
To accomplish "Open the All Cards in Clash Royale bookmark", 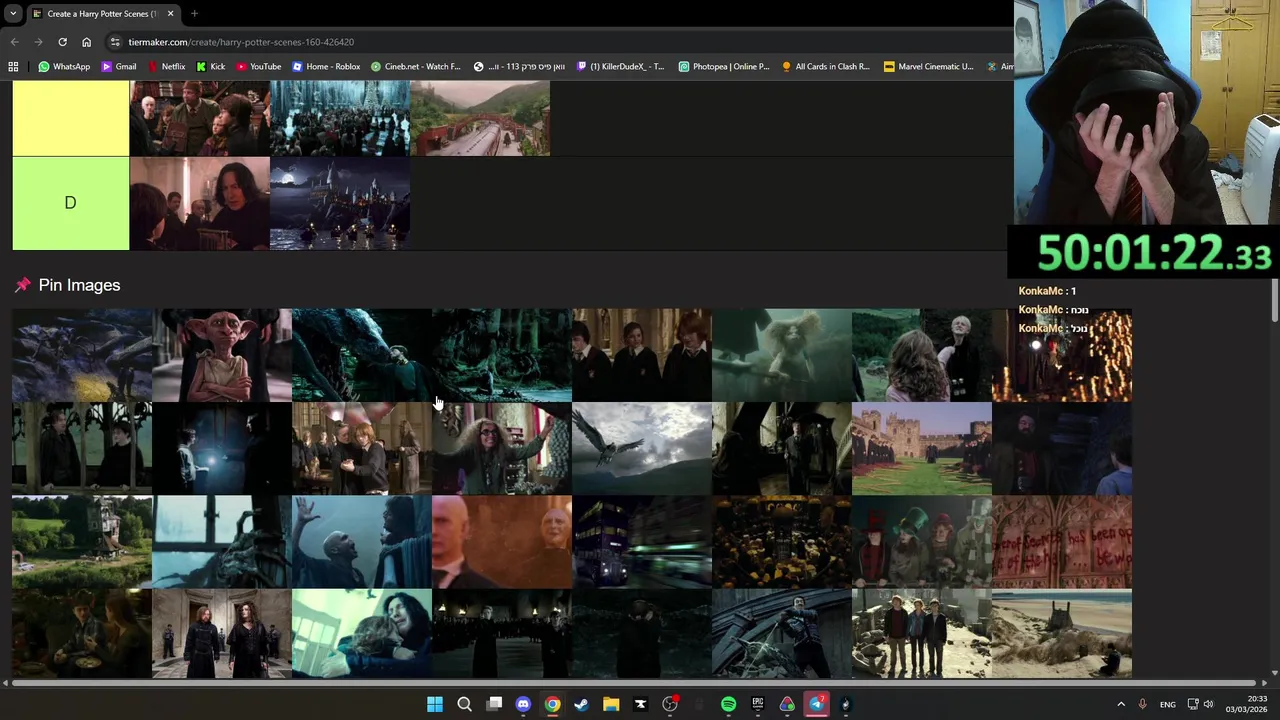I will tap(826, 67).
